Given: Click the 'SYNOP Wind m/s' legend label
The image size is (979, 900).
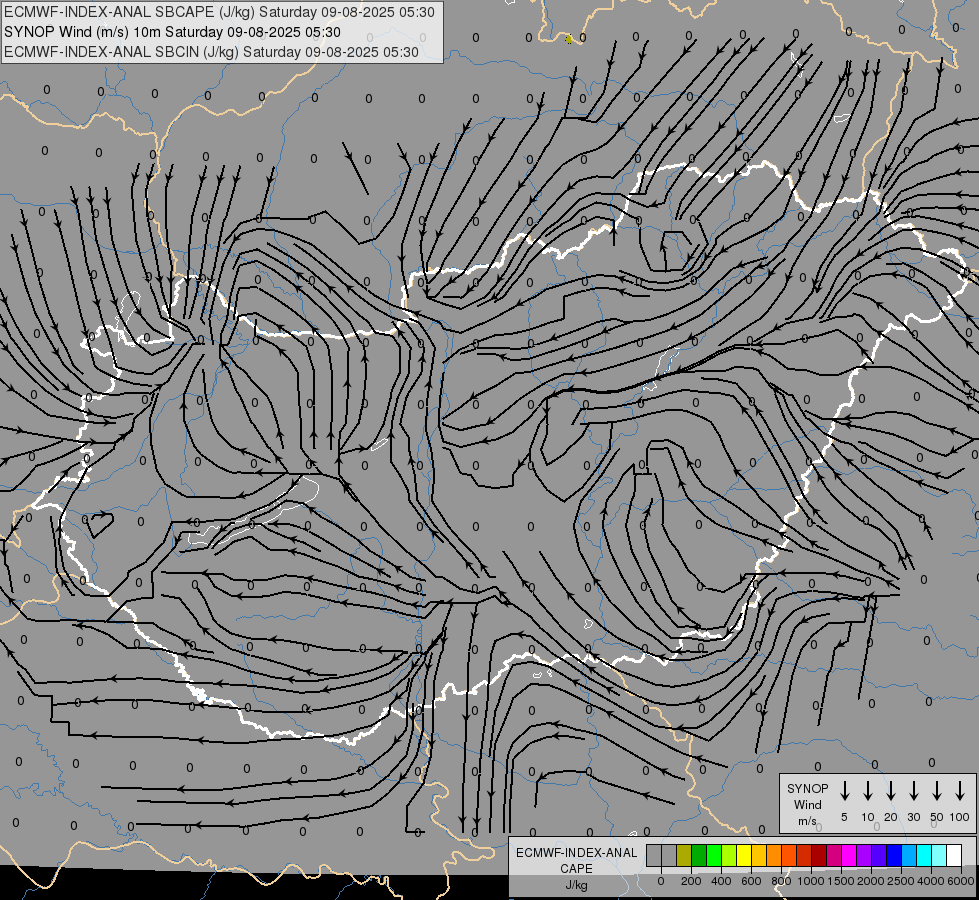Looking at the screenshot, I should point(807,804).
